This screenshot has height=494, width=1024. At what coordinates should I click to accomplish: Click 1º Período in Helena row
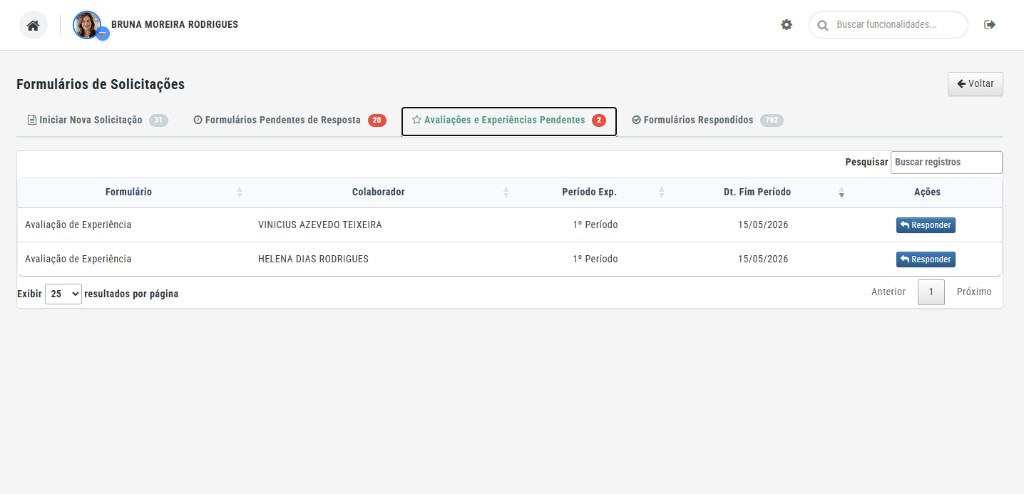pyautogui.click(x=596, y=259)
